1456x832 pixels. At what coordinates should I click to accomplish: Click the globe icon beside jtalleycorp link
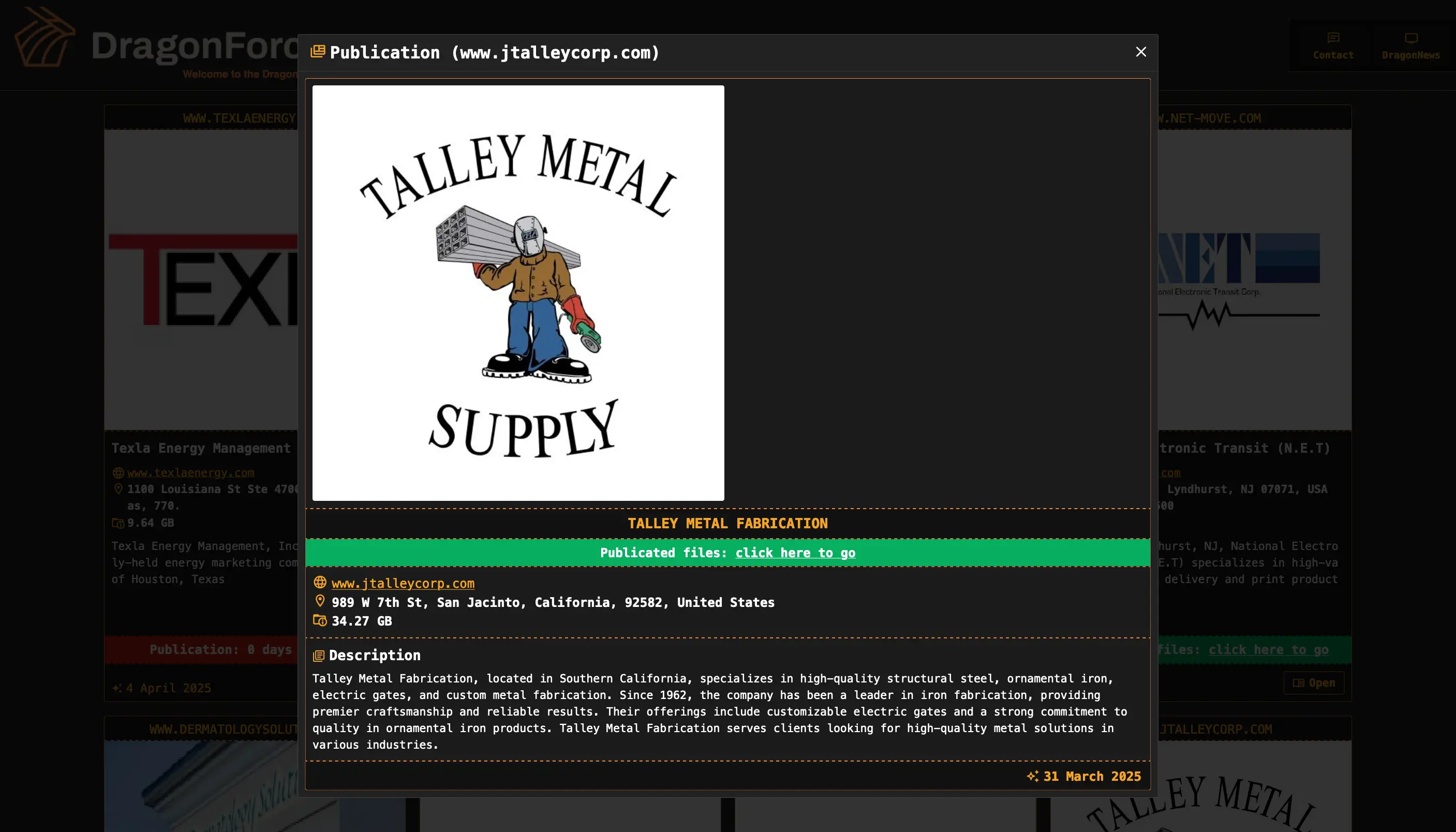[320, 582]
